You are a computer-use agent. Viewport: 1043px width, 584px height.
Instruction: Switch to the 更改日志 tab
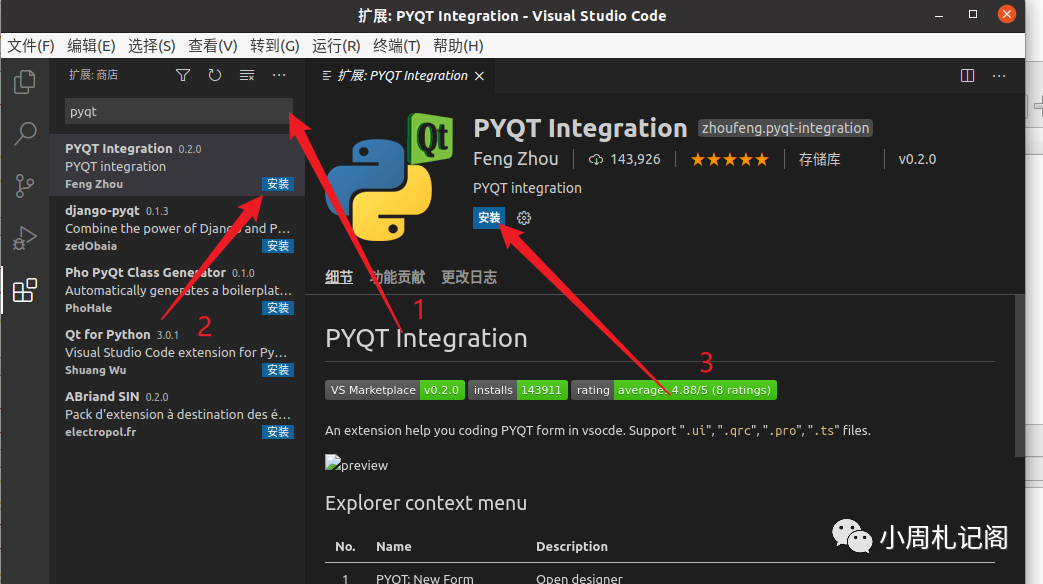click(x=469, y=277)
